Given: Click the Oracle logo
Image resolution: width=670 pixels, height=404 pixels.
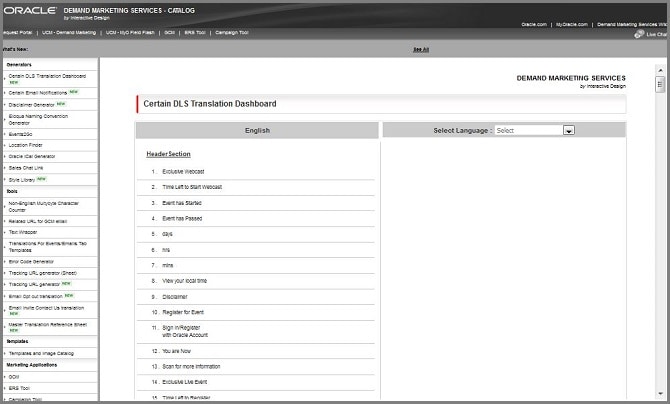Looking at the screenshot, I should click(30, 11).
